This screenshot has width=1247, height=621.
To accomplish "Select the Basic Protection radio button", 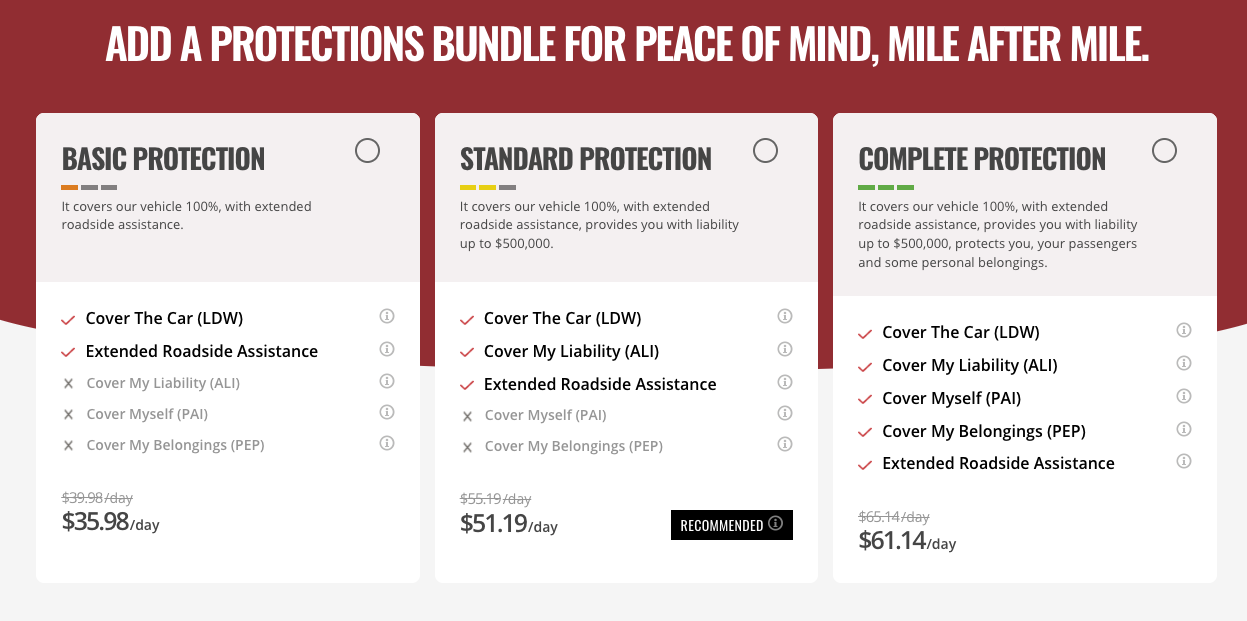I will click(367, 151).
